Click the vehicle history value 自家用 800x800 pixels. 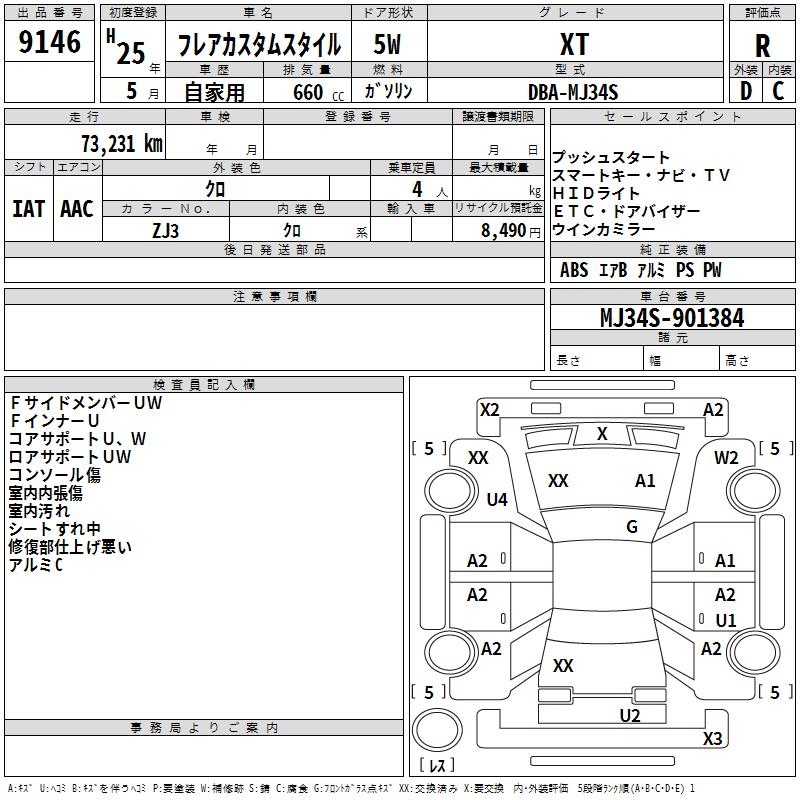[x=214, y=92]
